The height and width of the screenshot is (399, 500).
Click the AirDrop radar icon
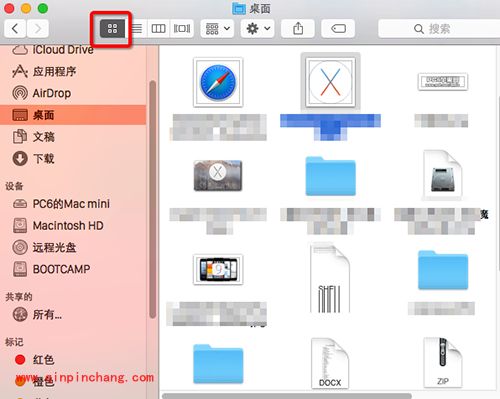coord(20,93)
